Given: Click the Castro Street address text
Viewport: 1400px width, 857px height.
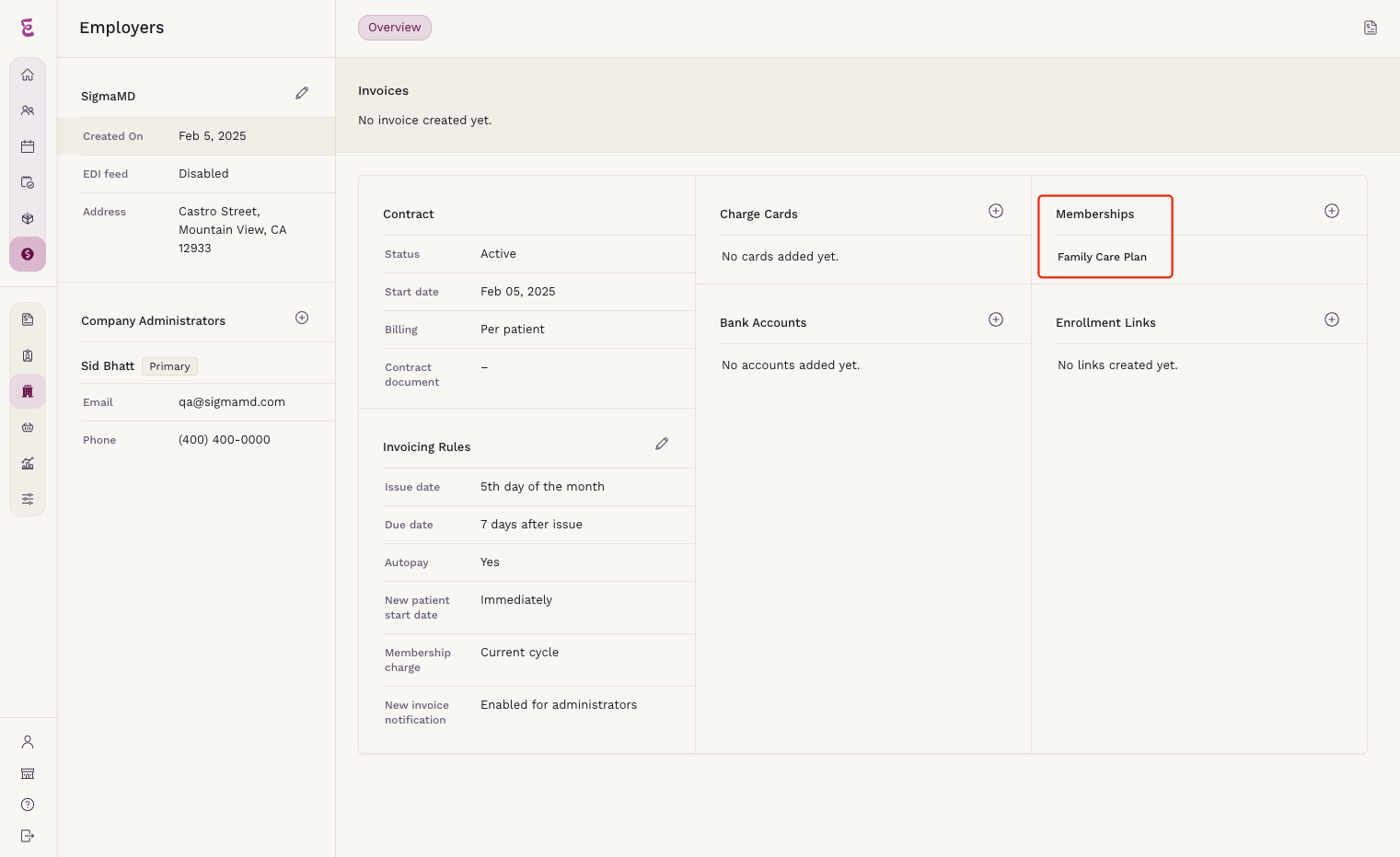Looking at the screenshot, I should tap(233, 230).
